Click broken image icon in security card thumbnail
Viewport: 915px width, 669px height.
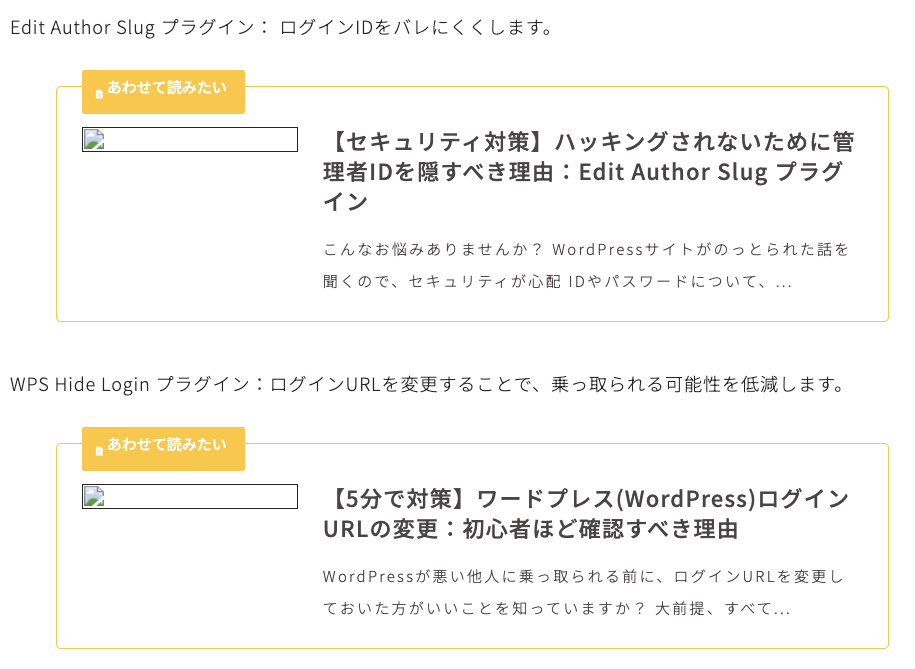click(x=93, y=139)
